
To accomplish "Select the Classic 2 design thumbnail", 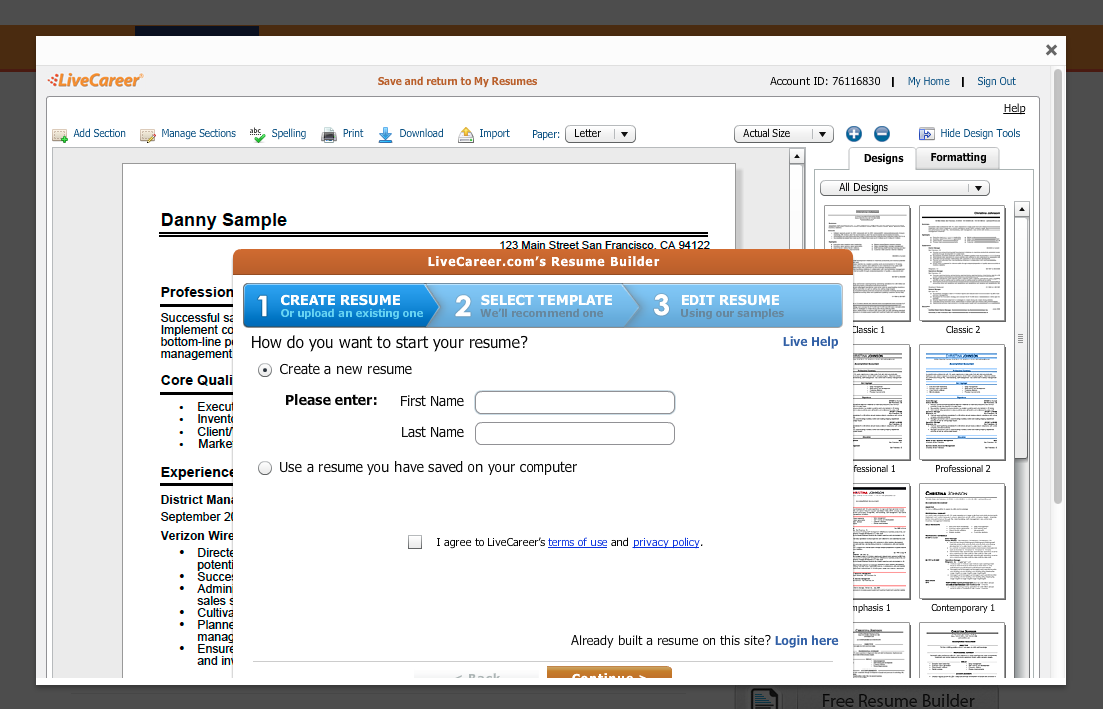I will (962, 264).
